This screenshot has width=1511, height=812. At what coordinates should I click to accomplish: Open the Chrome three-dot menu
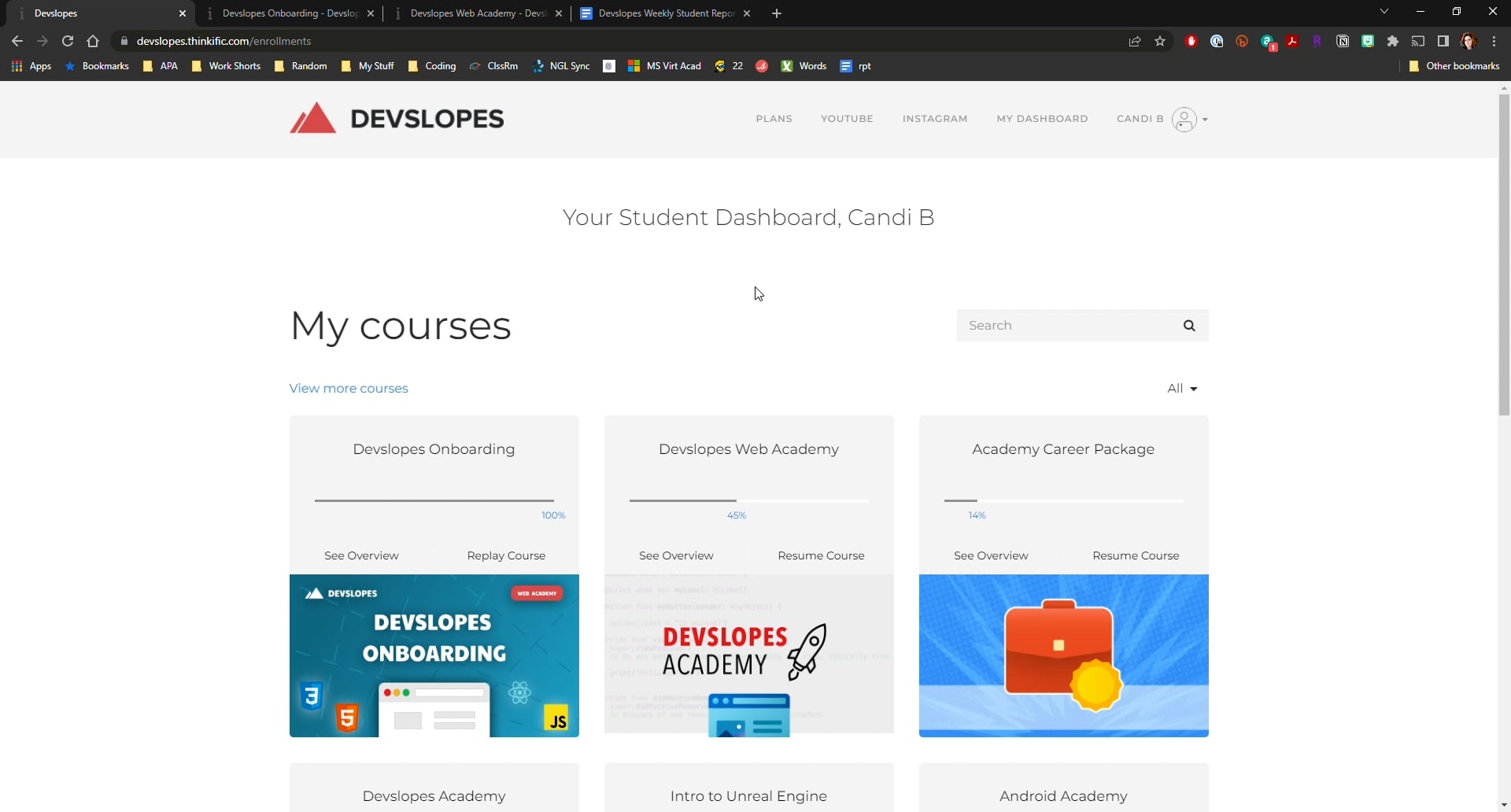[1494, 41]
